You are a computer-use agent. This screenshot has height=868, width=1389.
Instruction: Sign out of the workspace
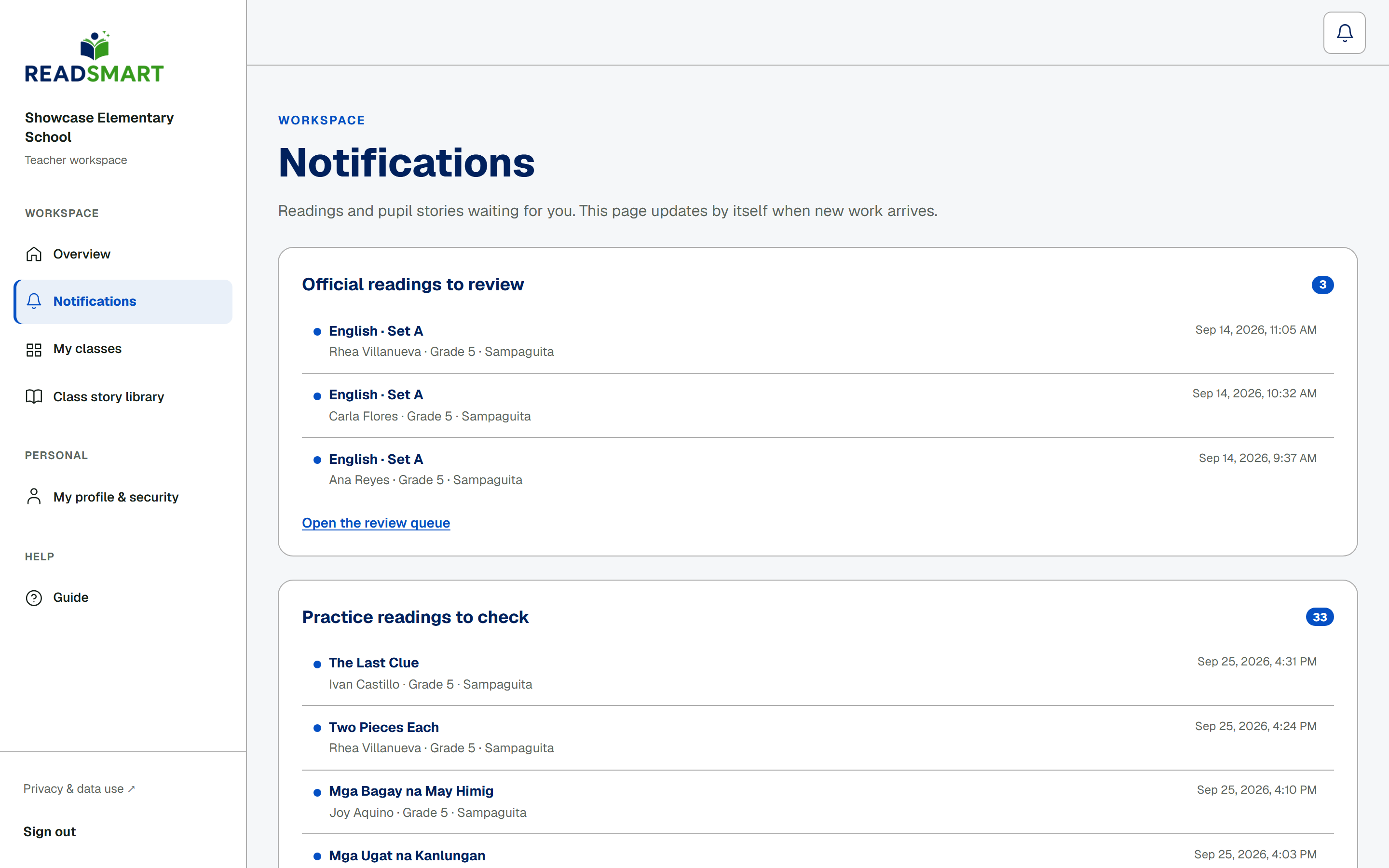click(x=49, y=831)
